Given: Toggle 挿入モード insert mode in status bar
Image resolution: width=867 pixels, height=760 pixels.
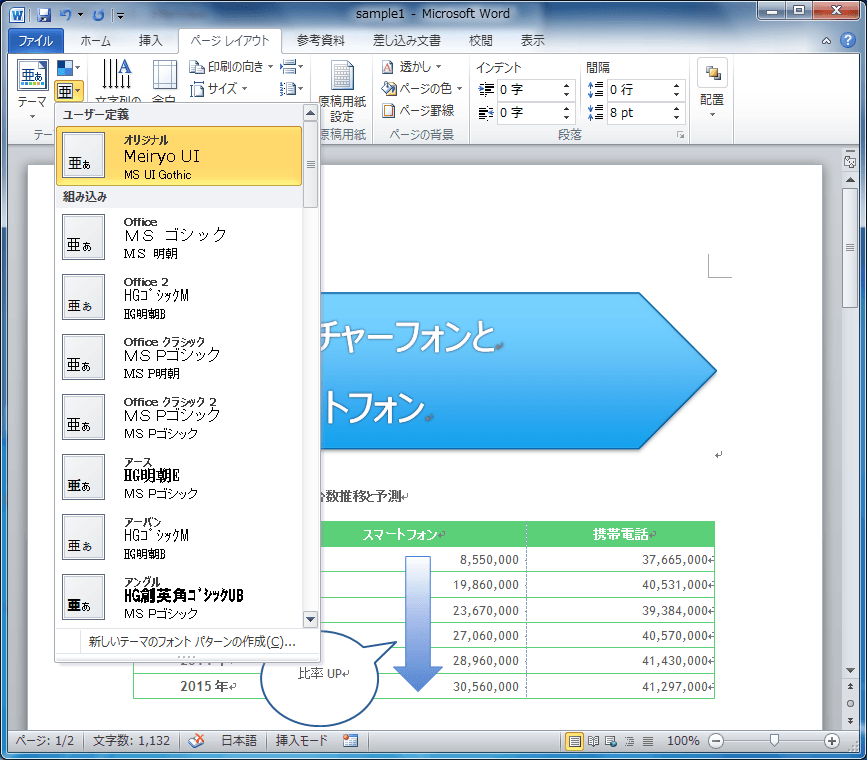Looking at the screenshot, I should point(301,741).
